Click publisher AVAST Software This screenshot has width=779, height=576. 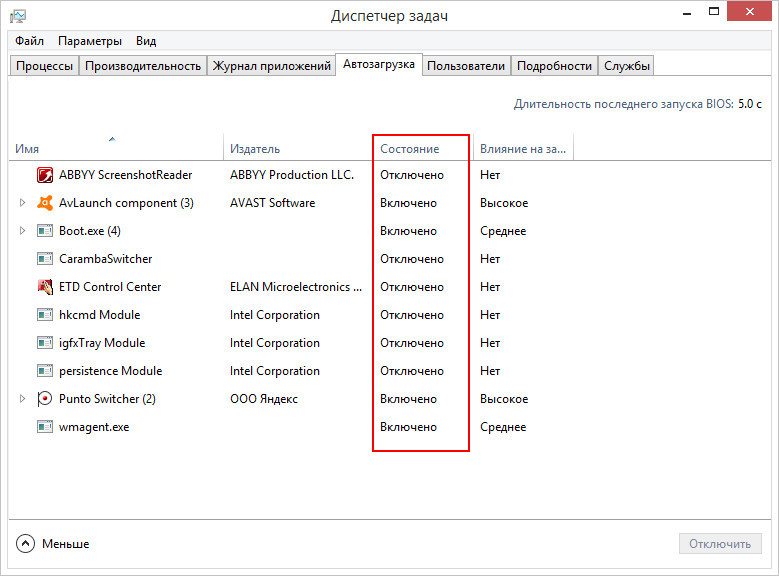pos(272,203)
